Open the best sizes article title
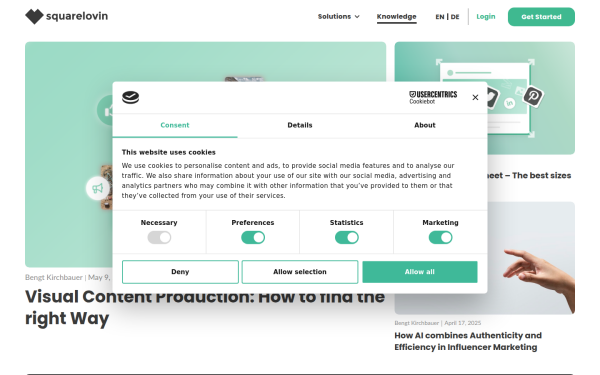The image size is (600, 375). pyautogui.click(x=530, y=176)
